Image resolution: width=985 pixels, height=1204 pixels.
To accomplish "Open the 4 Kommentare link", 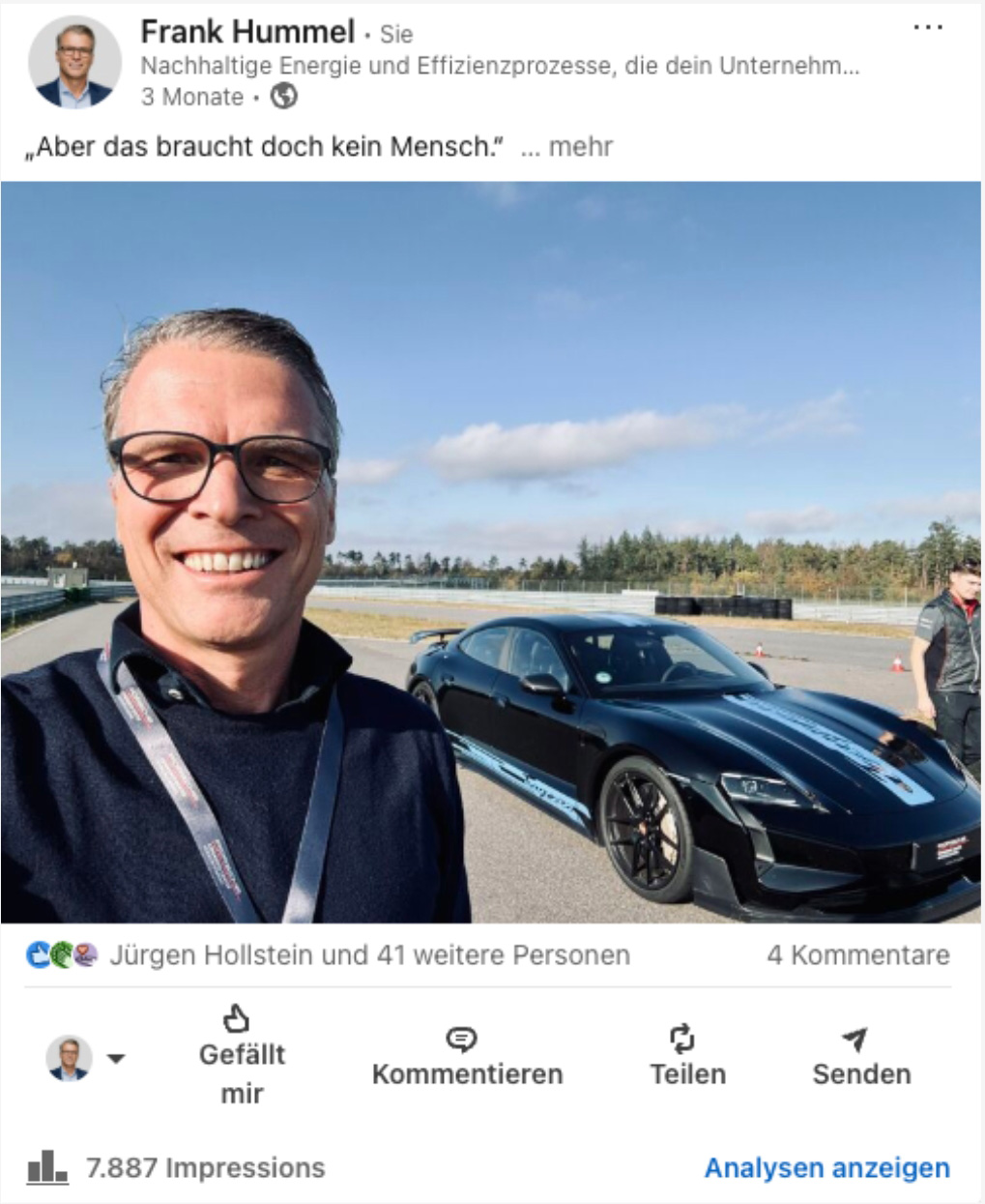I will 858,955.
